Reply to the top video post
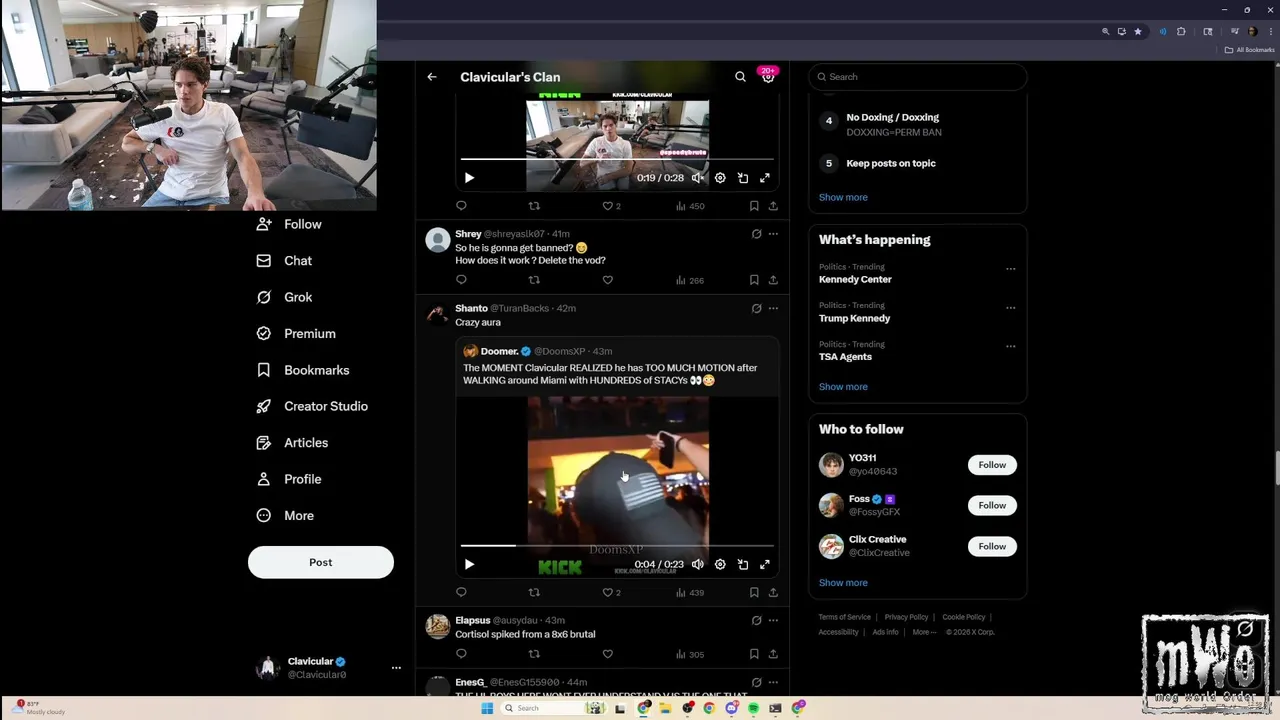This screenshot has width=1280, height=720. [461, 206]
